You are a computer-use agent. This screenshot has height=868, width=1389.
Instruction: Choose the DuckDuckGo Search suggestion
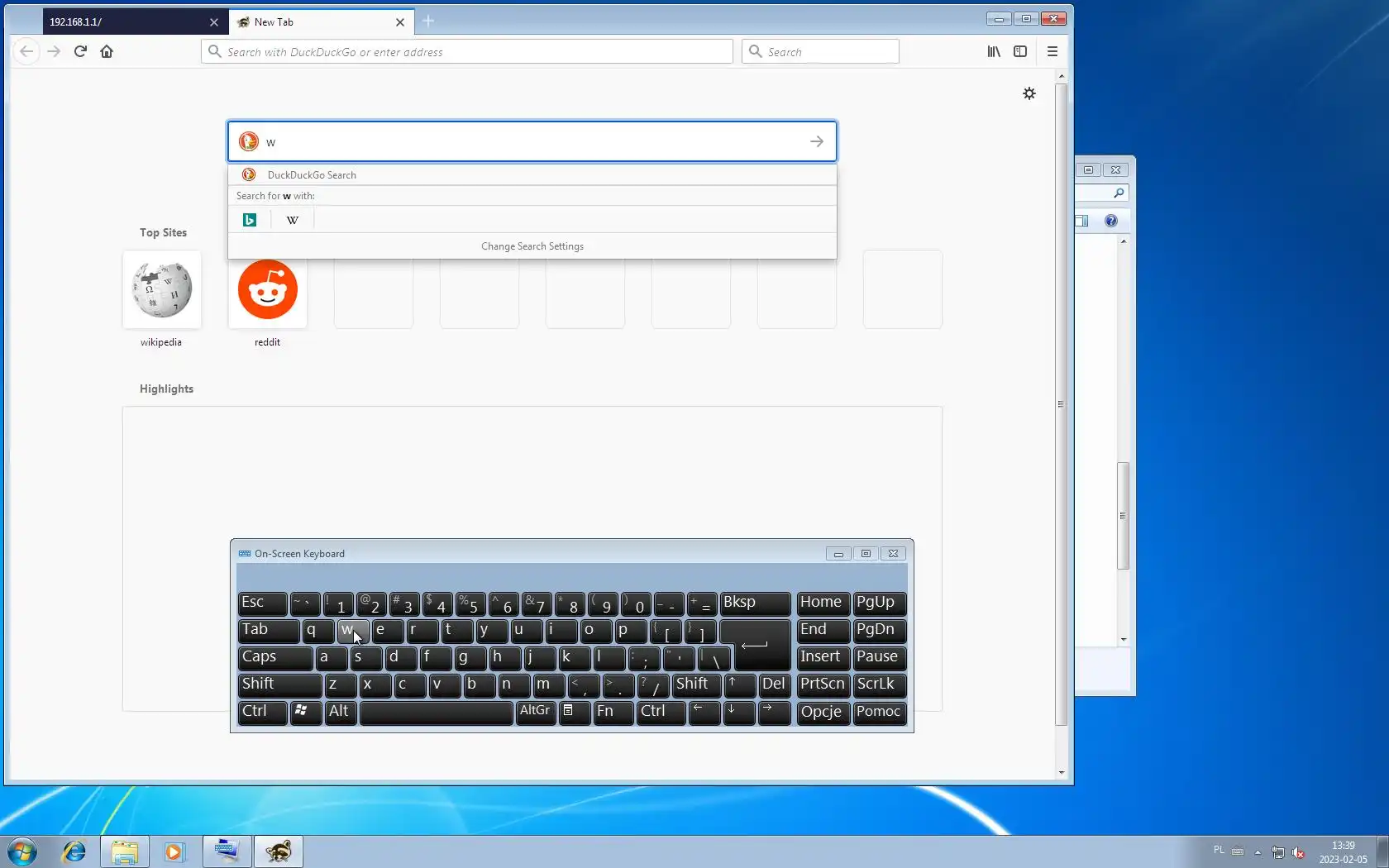pyautogui.click(x=532, y=174)
